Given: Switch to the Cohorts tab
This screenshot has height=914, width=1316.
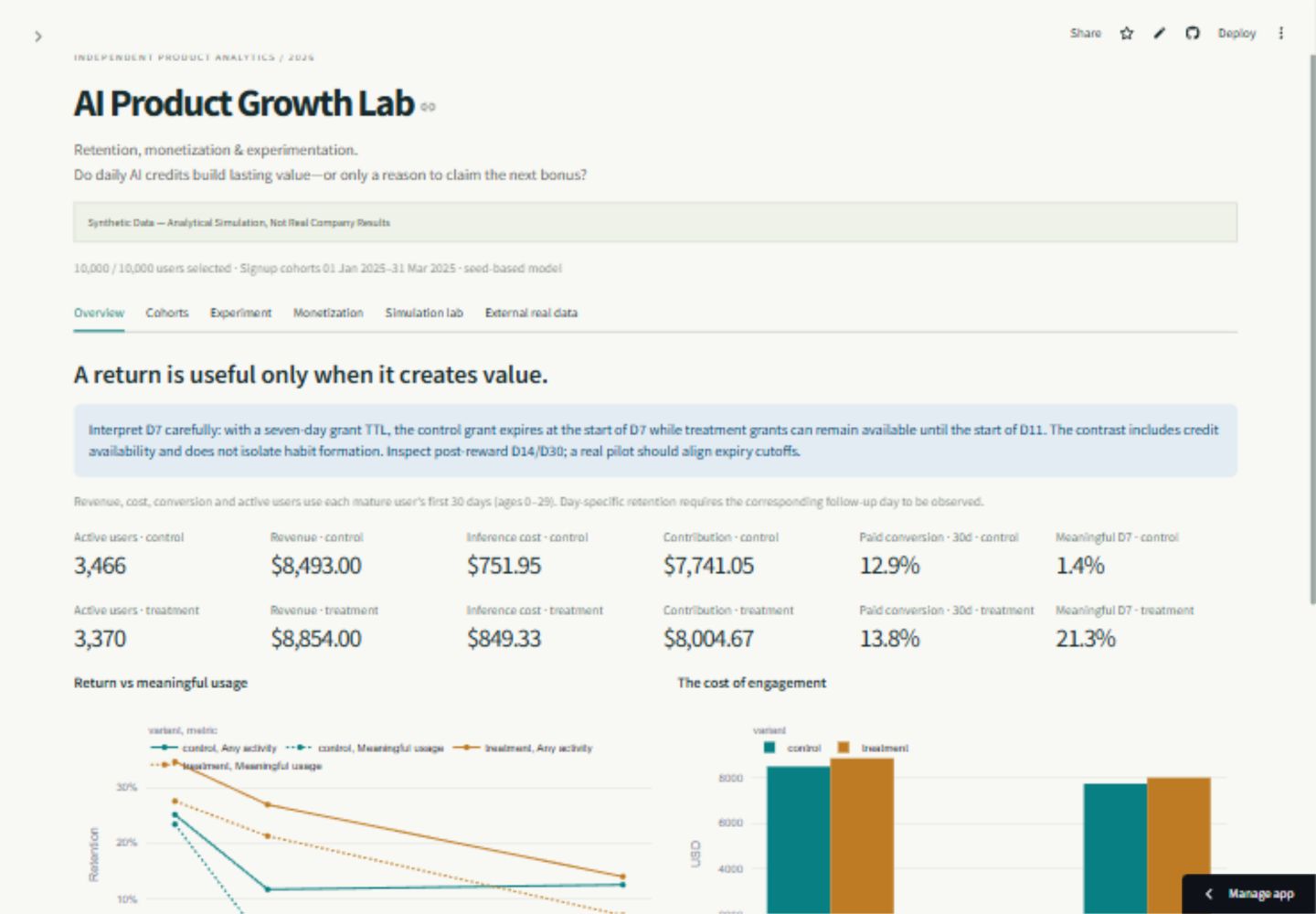Looking at the screenshot, I should click(167, 313).
